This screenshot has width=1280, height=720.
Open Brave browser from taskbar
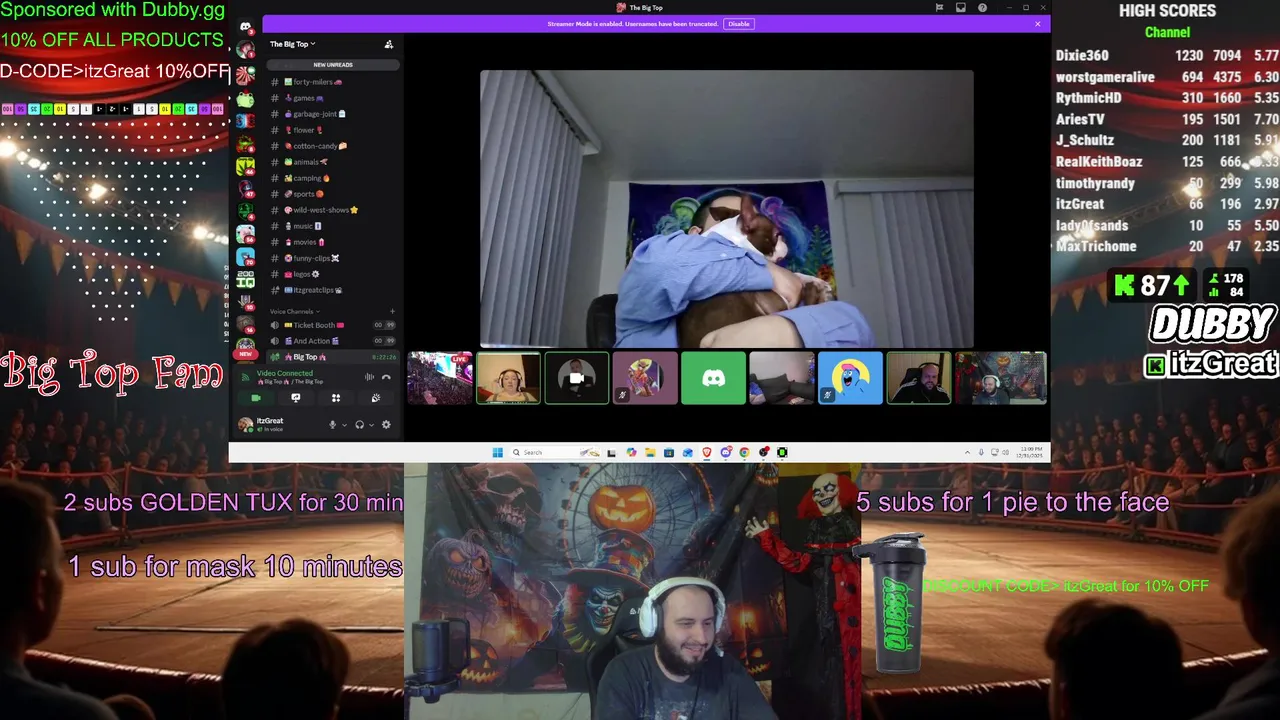707,452
